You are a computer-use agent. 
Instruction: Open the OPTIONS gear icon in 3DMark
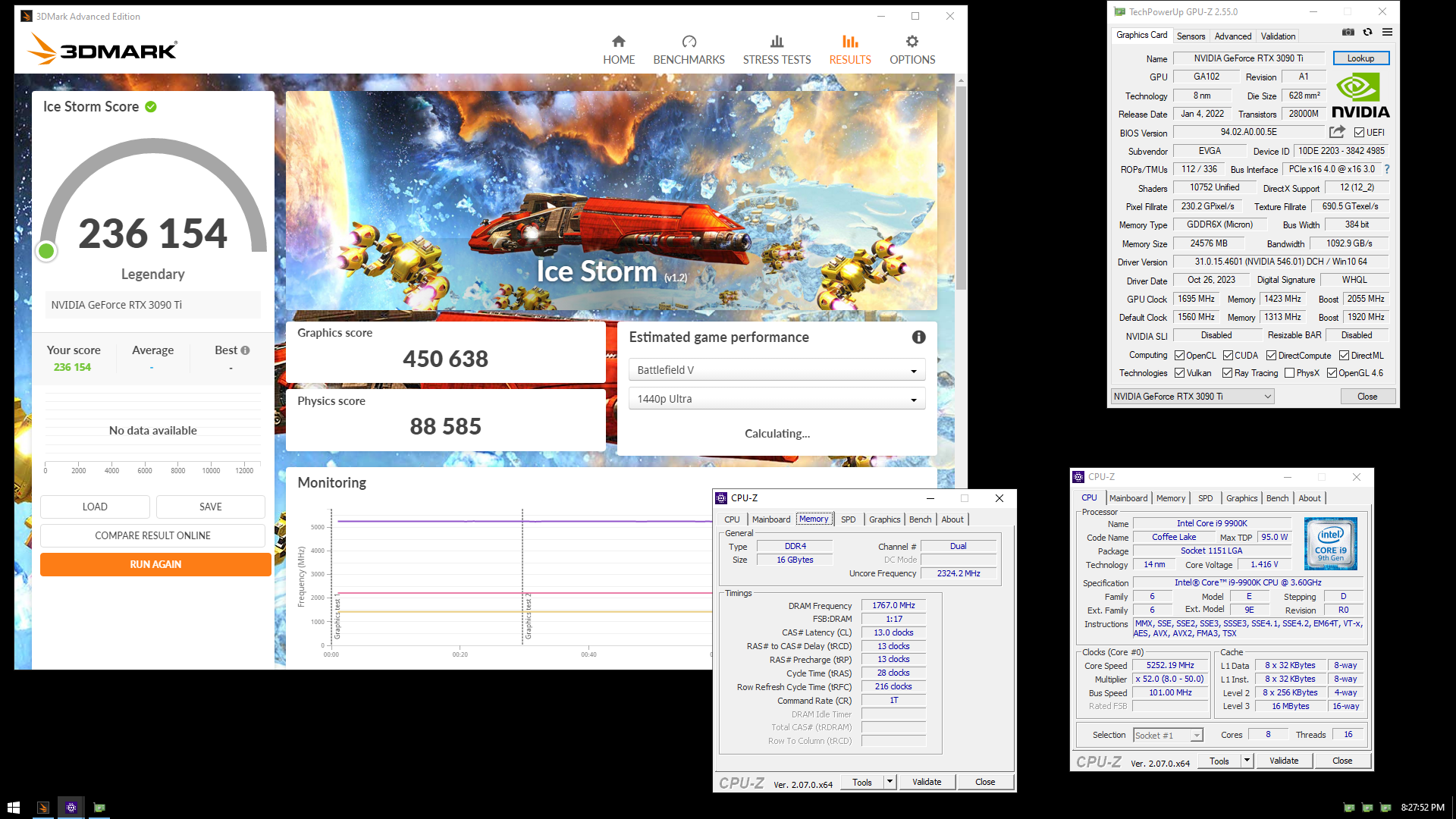pyautogui.click(x=912, y=42)
